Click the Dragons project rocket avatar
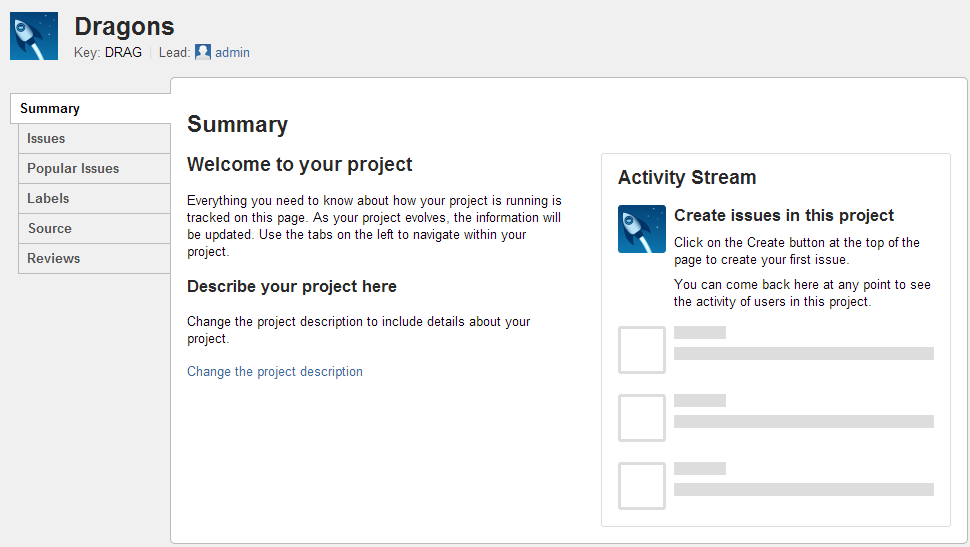Viewport: 970px width, 547px height. 34,36
